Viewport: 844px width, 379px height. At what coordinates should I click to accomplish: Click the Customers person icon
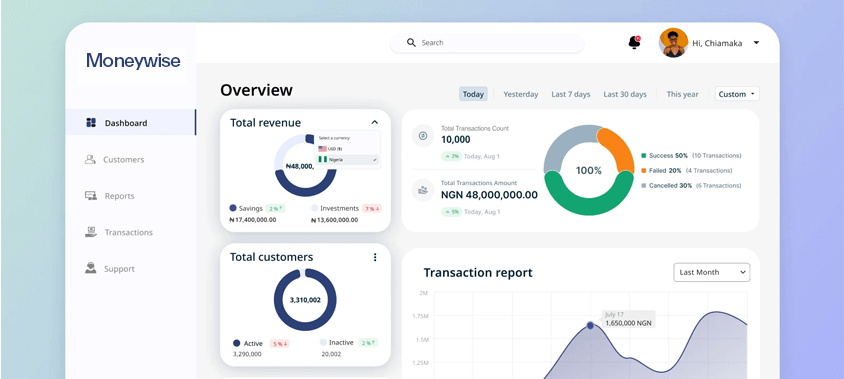tap(90, 159)
